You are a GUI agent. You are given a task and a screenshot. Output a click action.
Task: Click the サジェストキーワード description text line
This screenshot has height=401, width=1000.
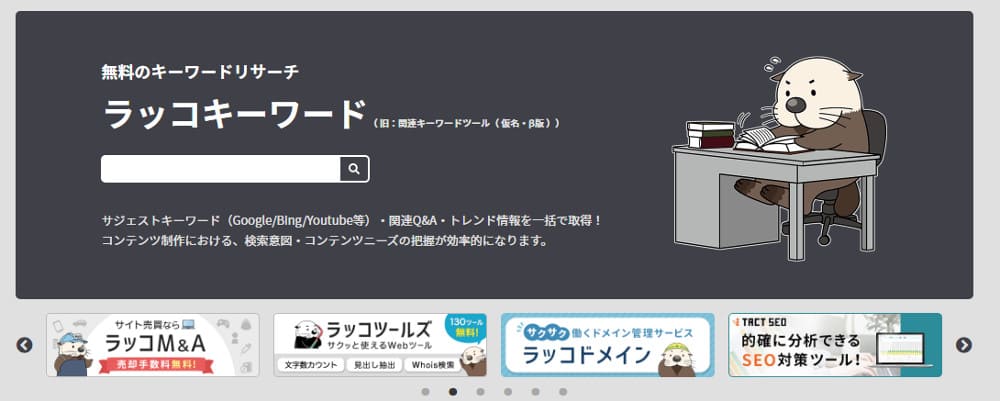(352, 221)
